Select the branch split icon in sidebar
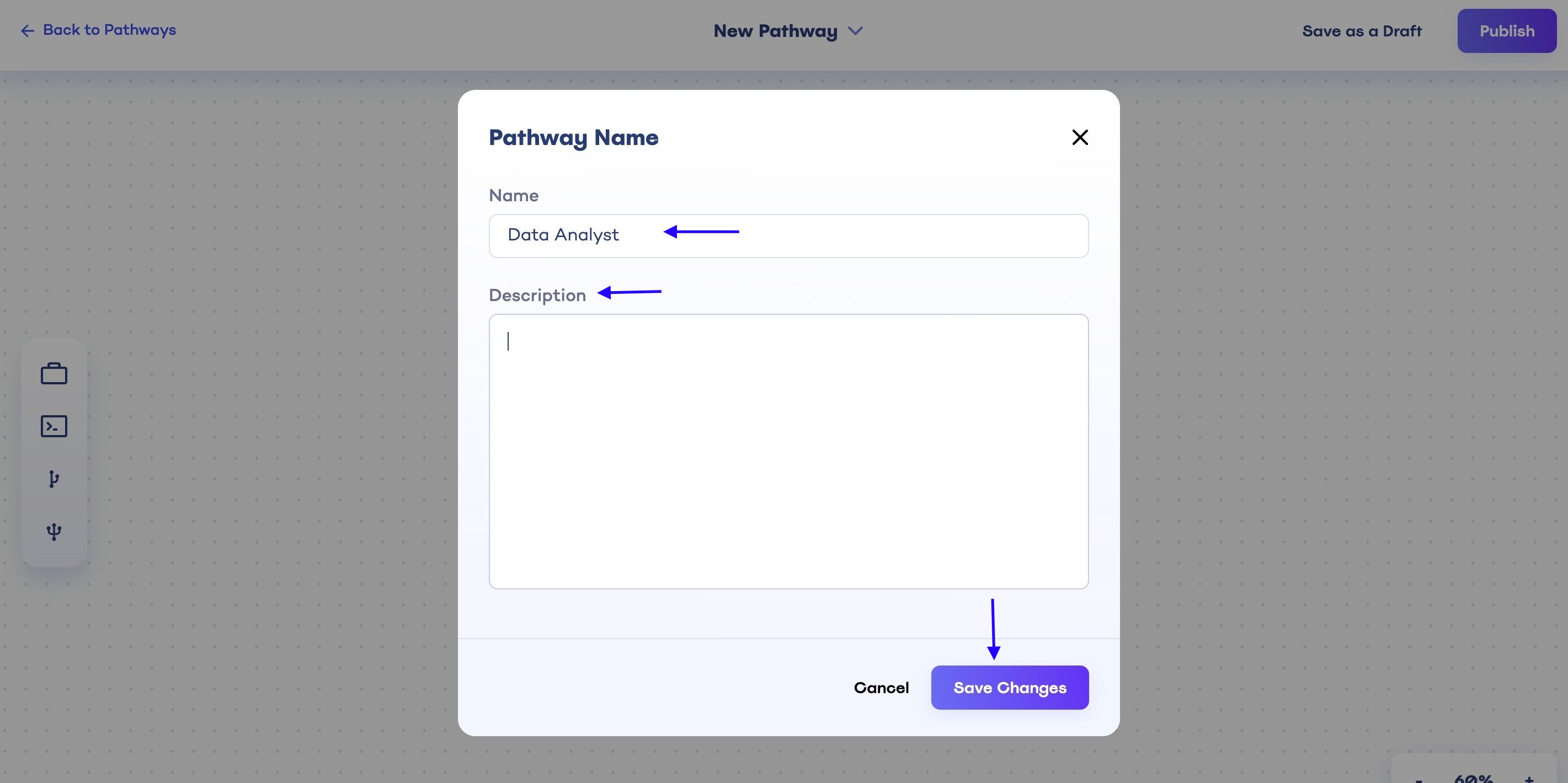The image size is (1568, 783). tap(54, 479)
